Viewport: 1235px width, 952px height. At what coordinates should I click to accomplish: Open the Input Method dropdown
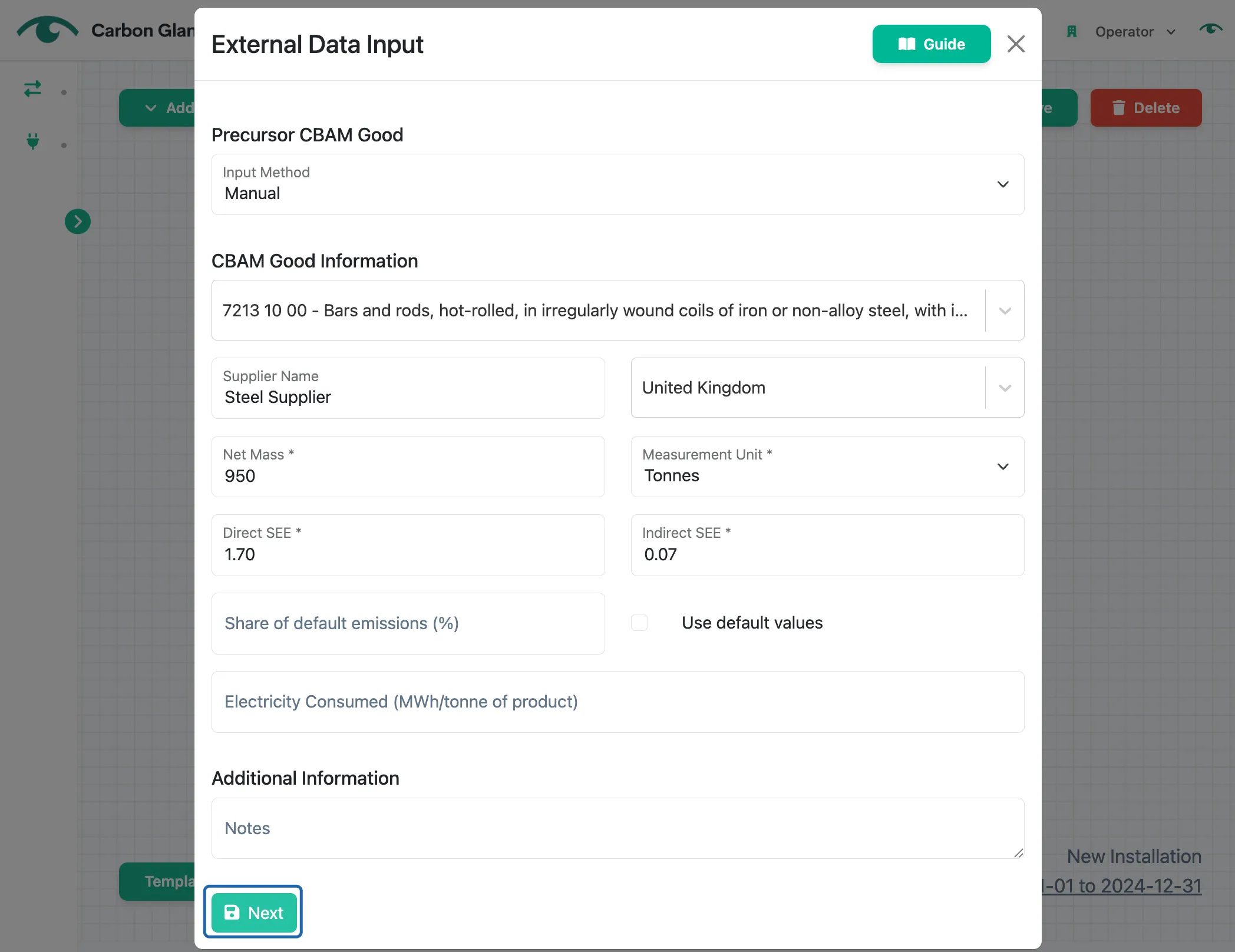click(x=617, y=184)
